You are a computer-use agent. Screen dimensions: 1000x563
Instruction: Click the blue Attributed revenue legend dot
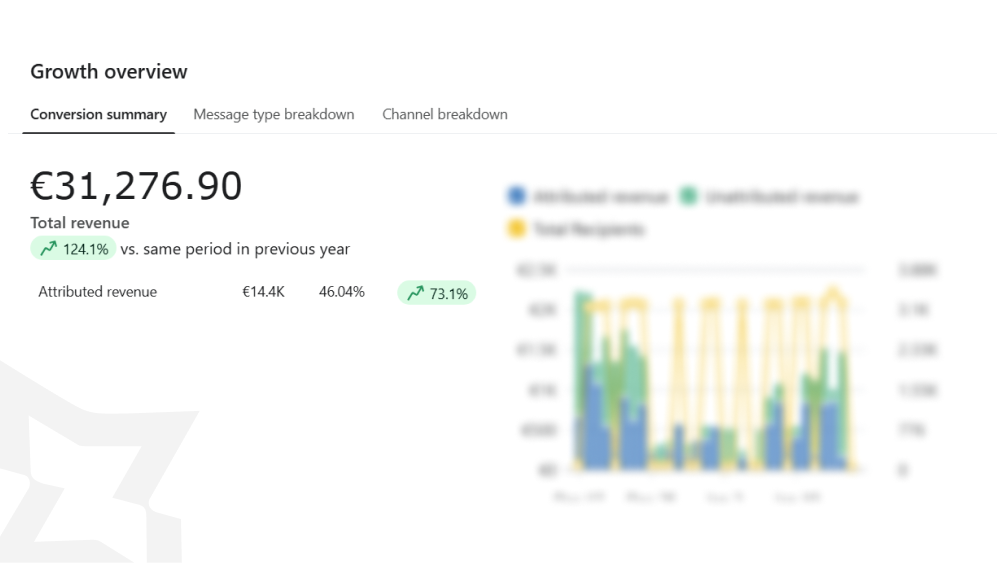516,197
